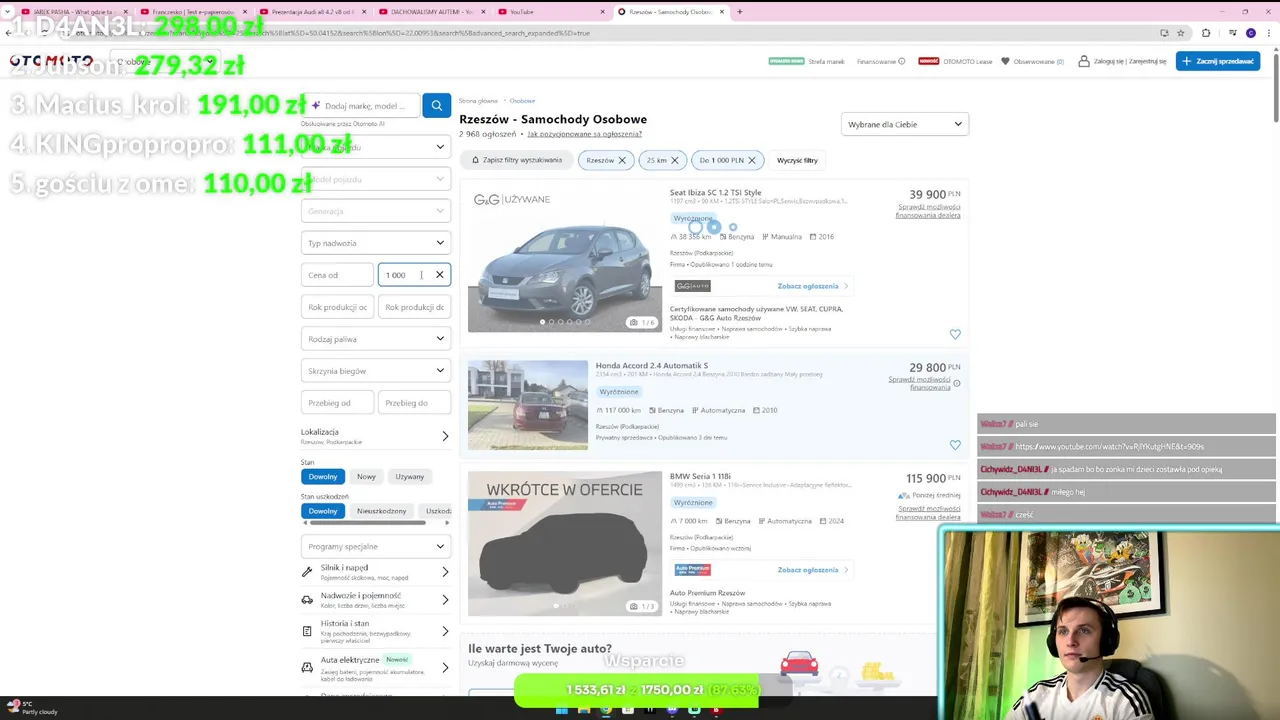Image resolution: width=1280 pixels, height=720 pixels.
Task: Click the BMW Seria 1 118i title
Action: [700, 477]
